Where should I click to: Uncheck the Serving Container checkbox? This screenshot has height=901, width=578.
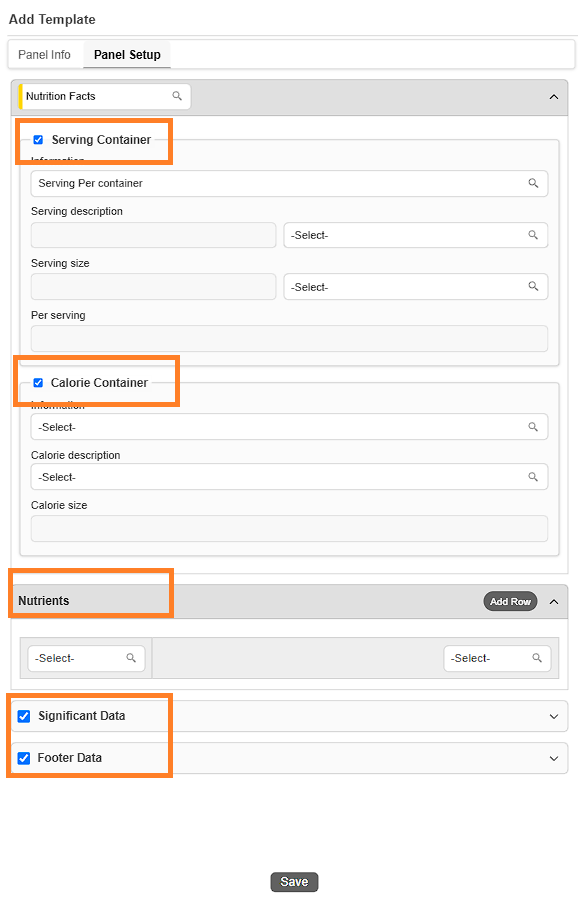click(x=38, y=140)
